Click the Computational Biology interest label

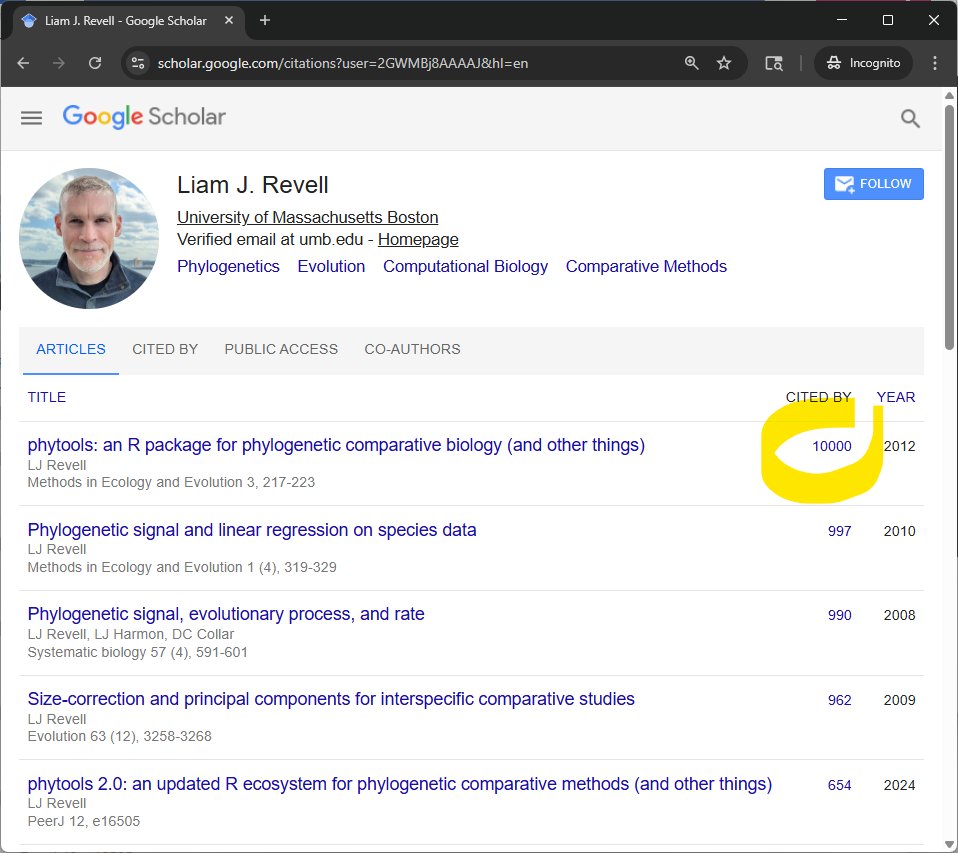click(x=466, y=266)
